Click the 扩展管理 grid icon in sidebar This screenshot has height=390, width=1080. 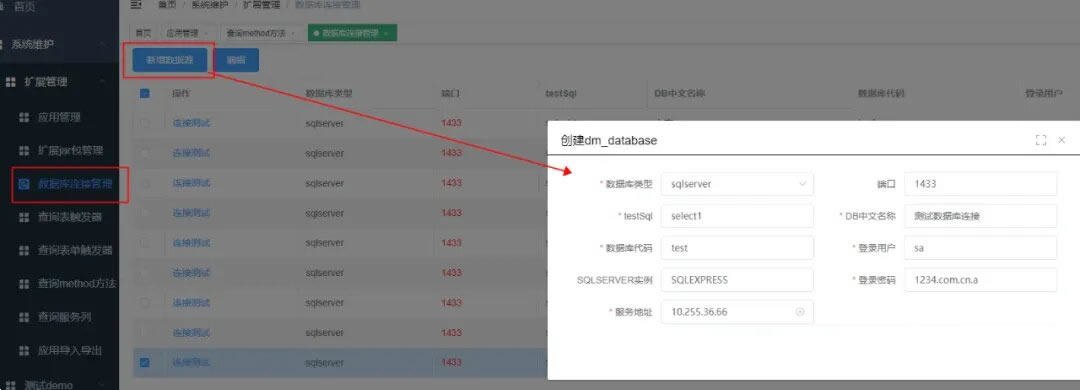[x=10, y=82]
